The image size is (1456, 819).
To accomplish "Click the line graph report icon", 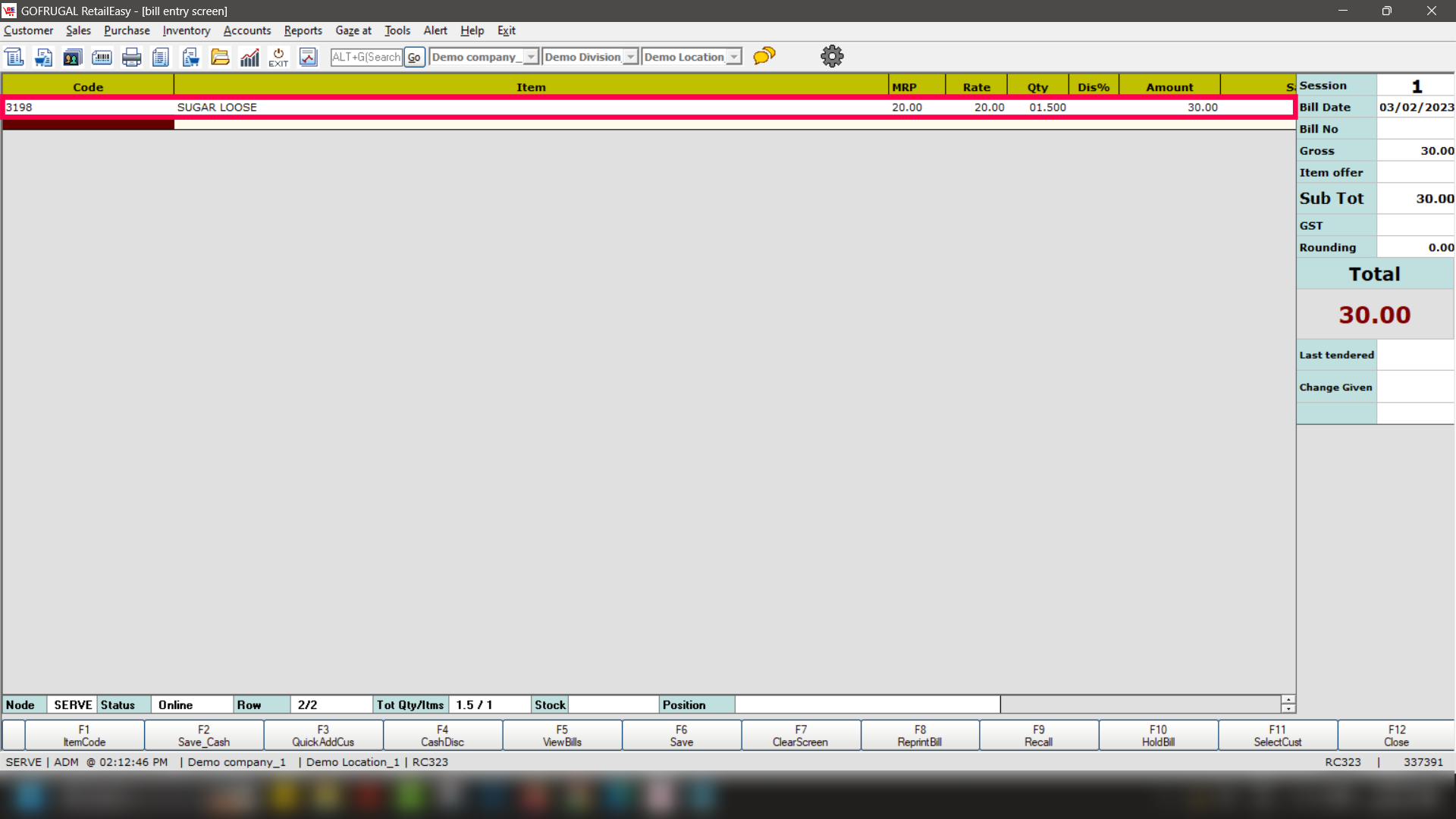I will (x=308, y=57).
